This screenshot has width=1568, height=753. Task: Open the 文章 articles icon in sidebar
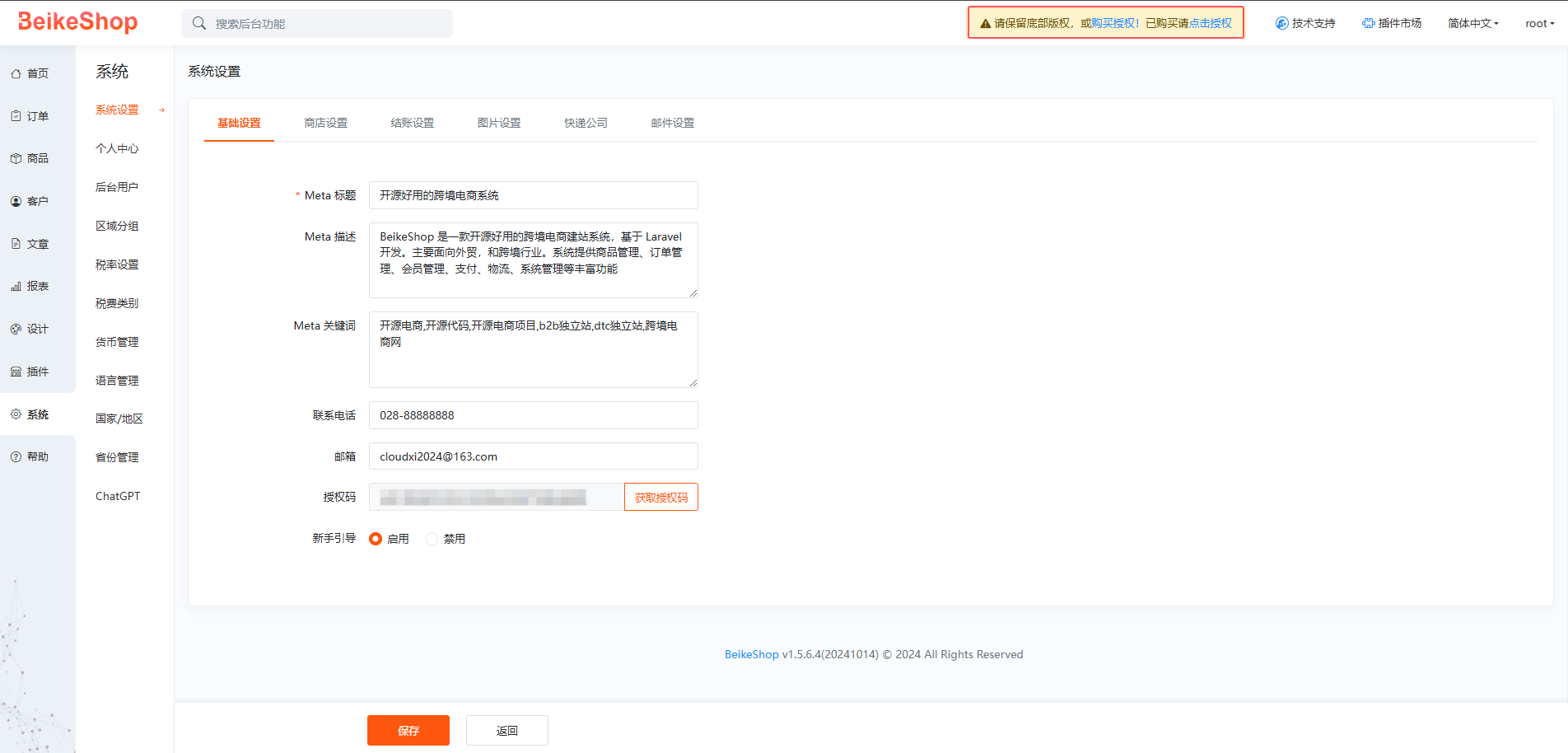pyautogui.click(x=16, y=244)
